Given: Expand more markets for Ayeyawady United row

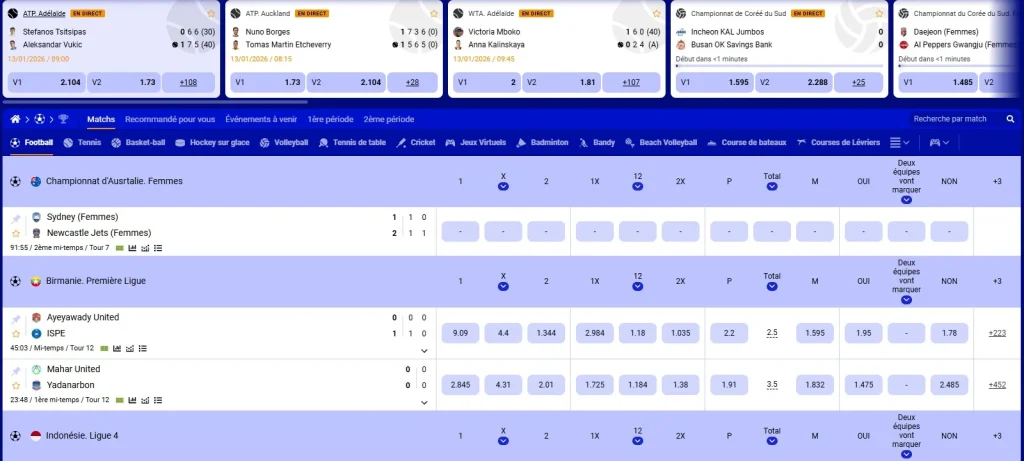Looking at the screenshot, I should [x=424, y=351].
